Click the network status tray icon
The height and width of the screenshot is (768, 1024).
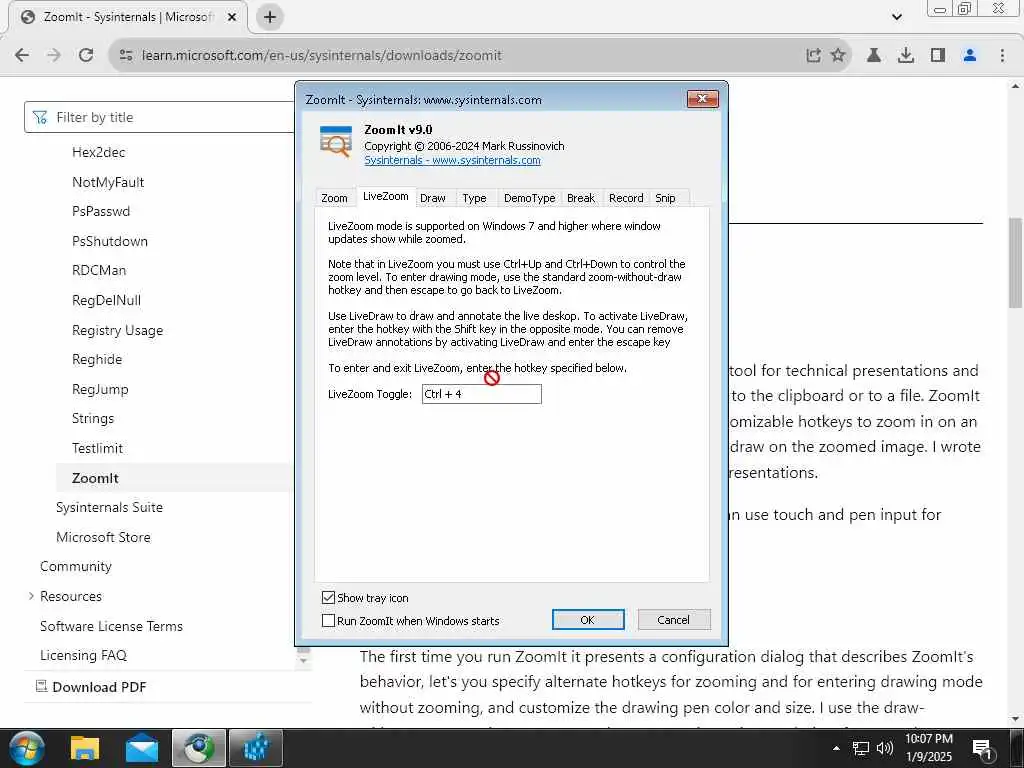(x=861, y=748)
